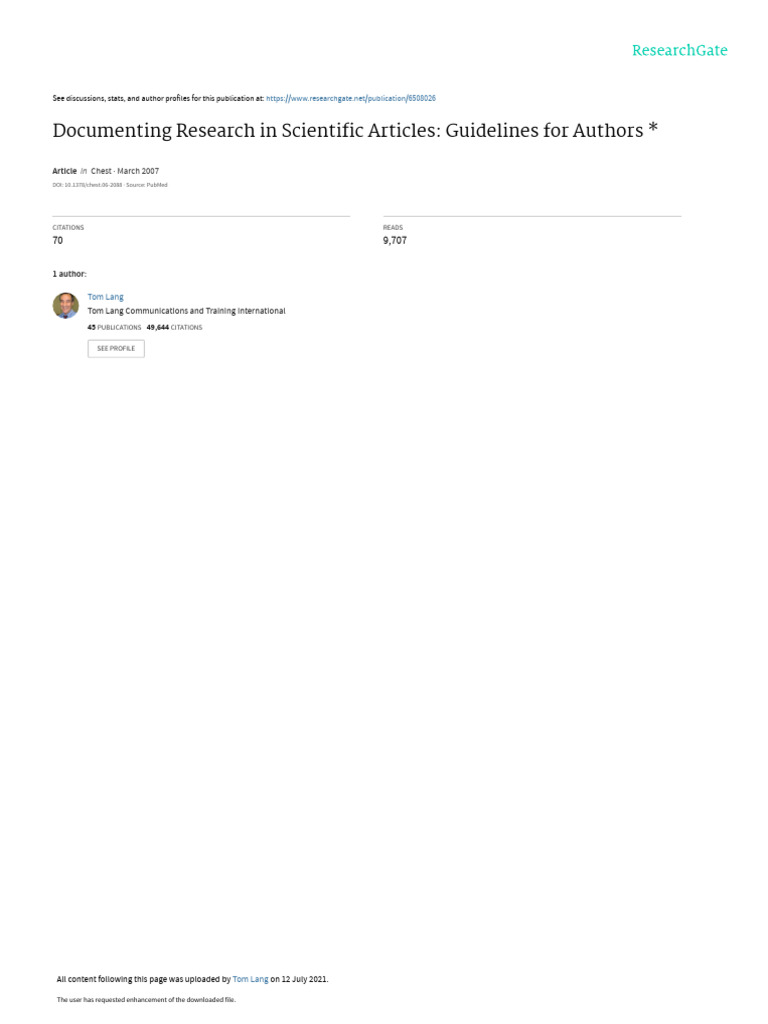This screenshot has height=1024, width=768.
Task: Click the 45 PUBLICATIONS stat
Action: click(114, 328)
